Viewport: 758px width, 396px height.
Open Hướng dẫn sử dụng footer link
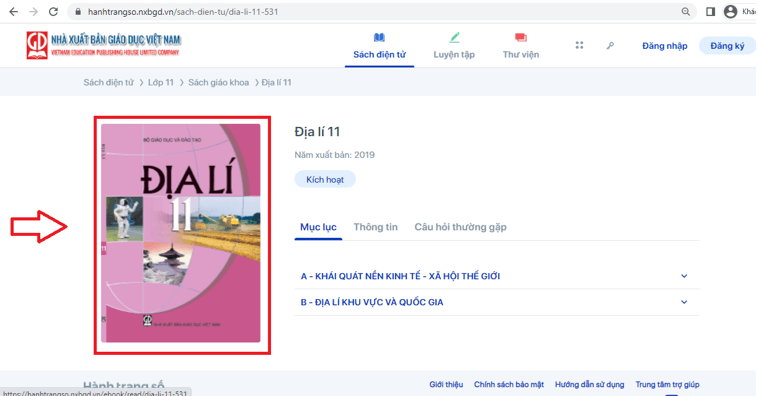589,384
